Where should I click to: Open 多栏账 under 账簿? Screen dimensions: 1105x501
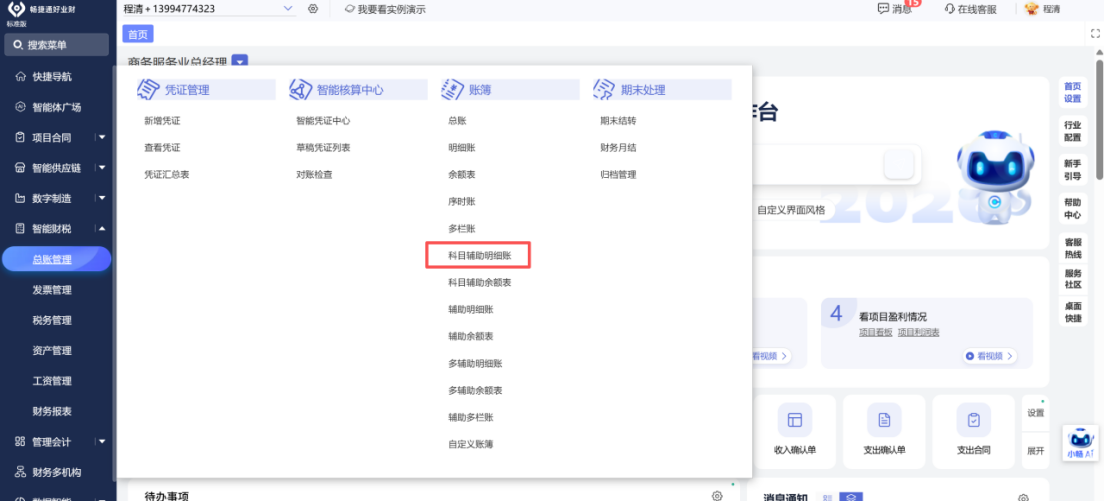pos(462,228)
